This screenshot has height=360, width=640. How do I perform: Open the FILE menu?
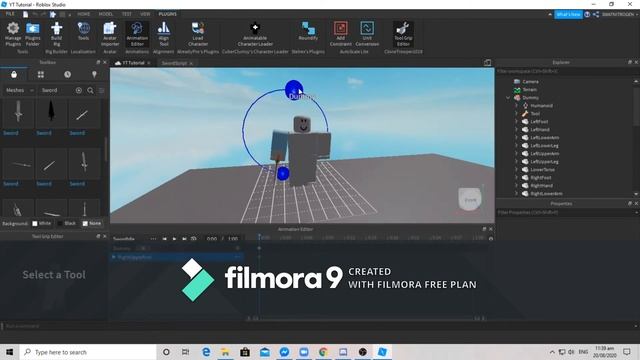(10, 14)
